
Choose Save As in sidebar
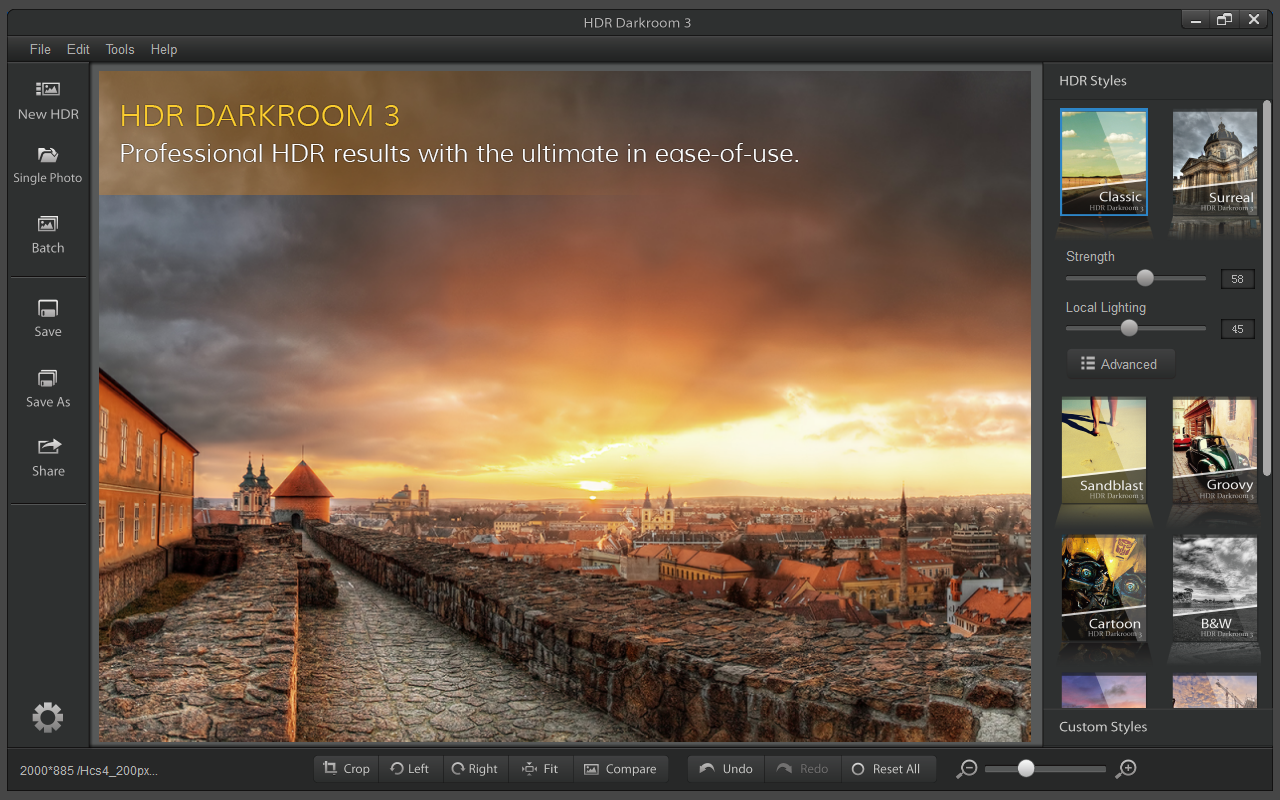click(48, 380)
